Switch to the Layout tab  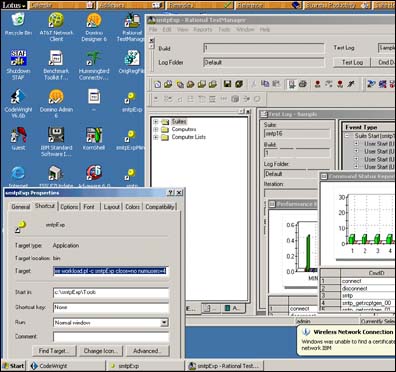tap(111, 207)
